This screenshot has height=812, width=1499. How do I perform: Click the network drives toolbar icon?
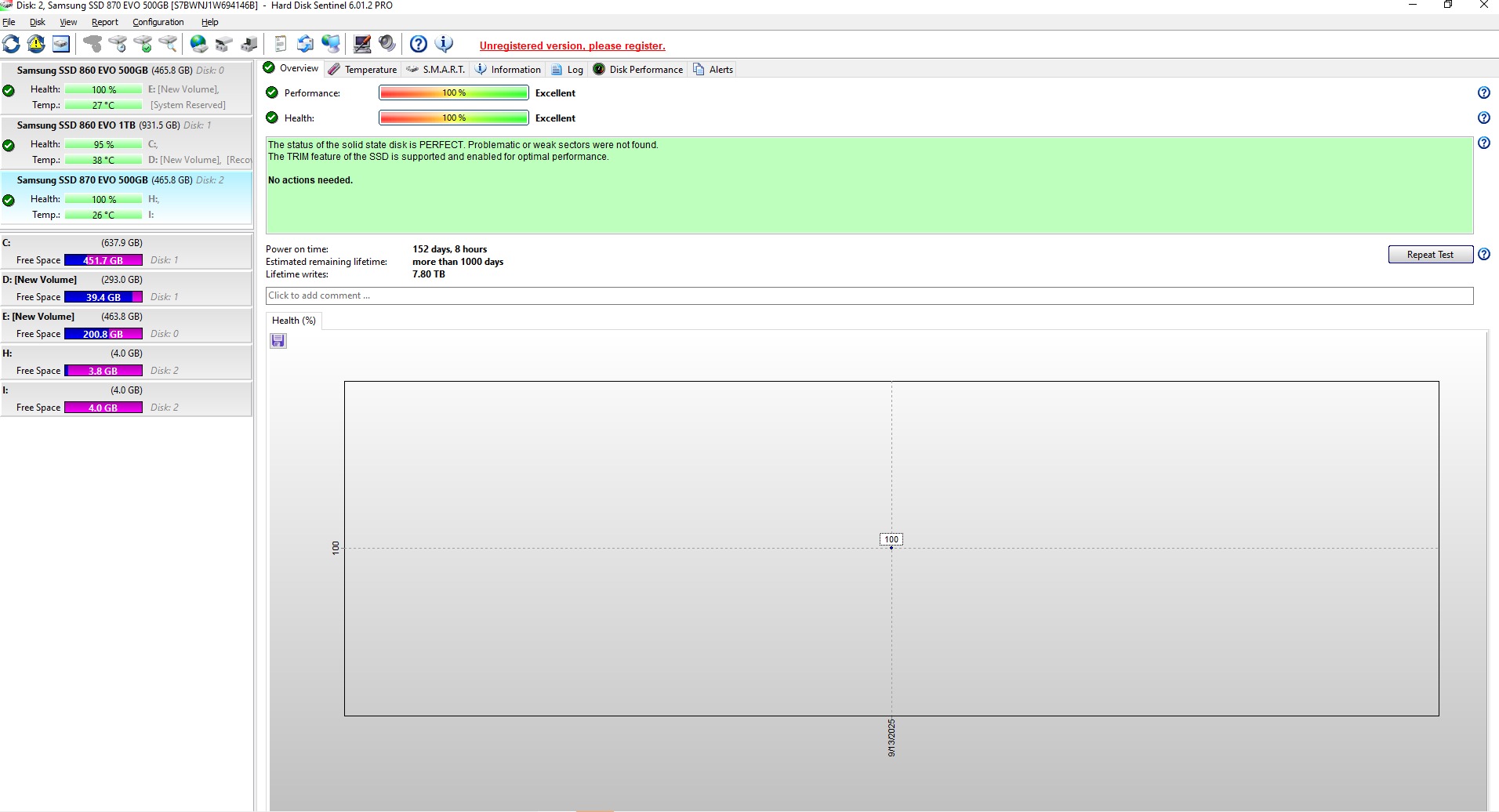click(224, 44)
